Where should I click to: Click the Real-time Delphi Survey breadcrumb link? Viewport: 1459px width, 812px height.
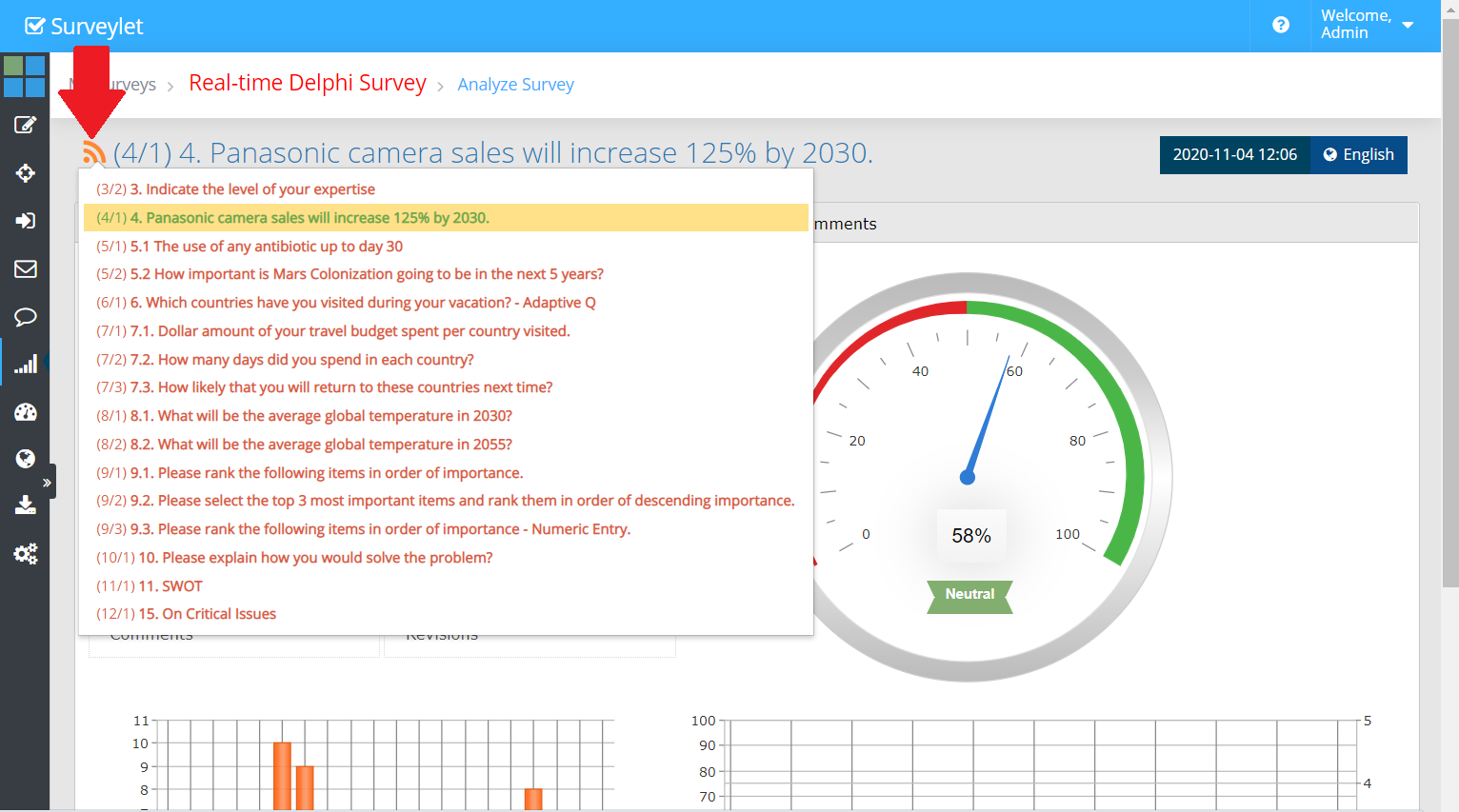(x=308, y=84)
